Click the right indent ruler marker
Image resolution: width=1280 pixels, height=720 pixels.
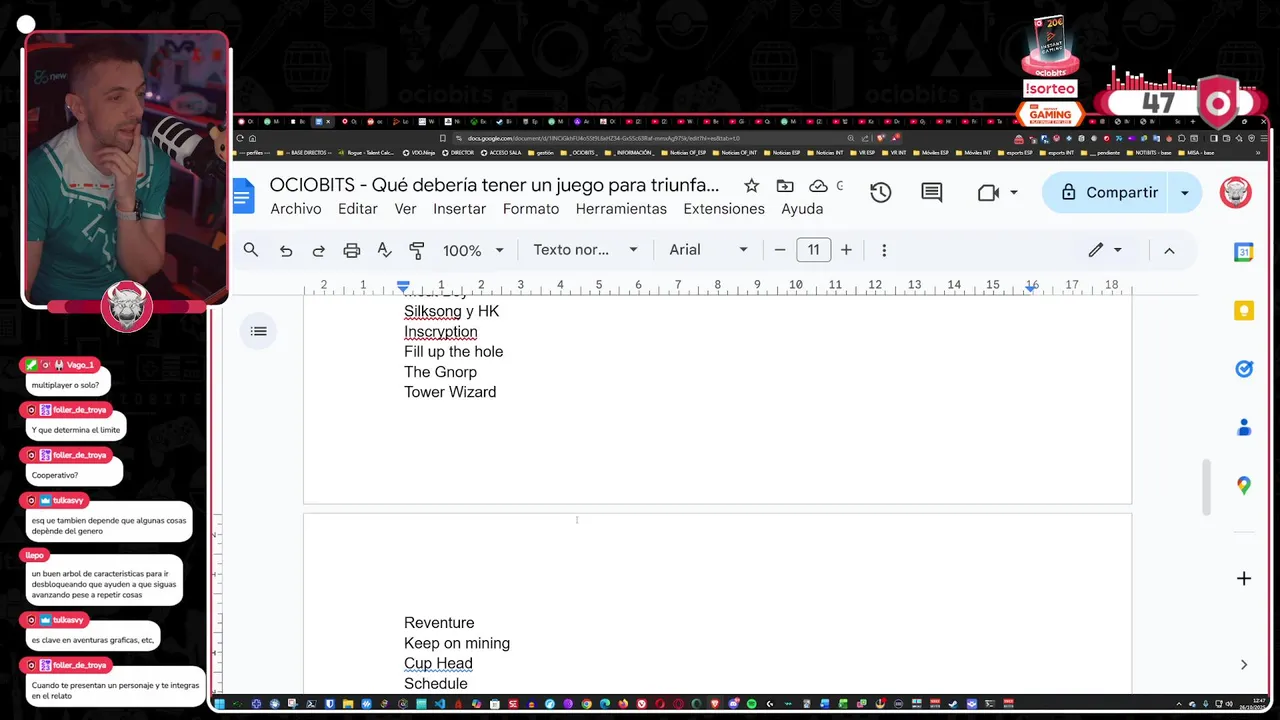click(x=1031, y=287)
